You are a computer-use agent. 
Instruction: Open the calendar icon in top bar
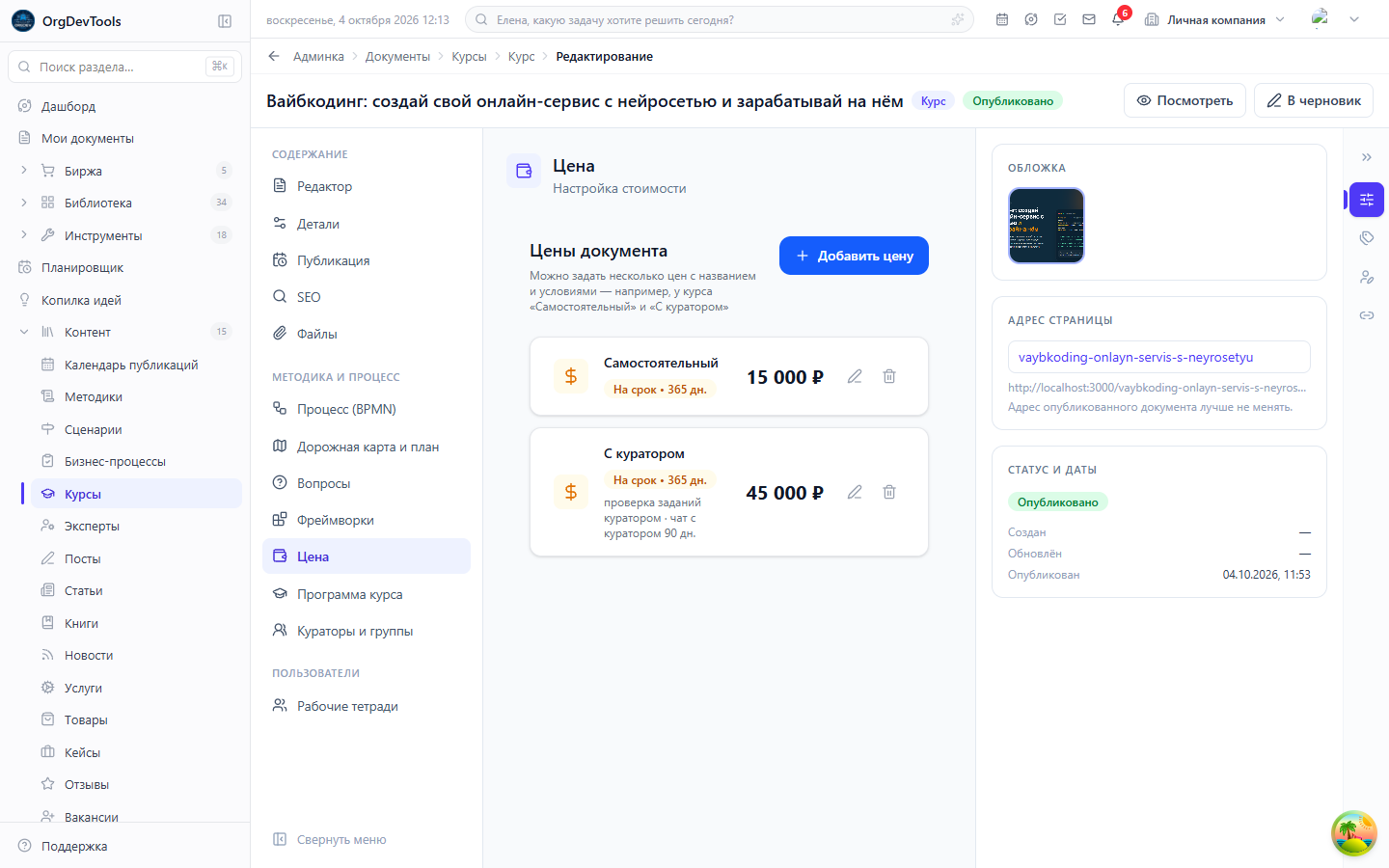tap(1002, 19)
